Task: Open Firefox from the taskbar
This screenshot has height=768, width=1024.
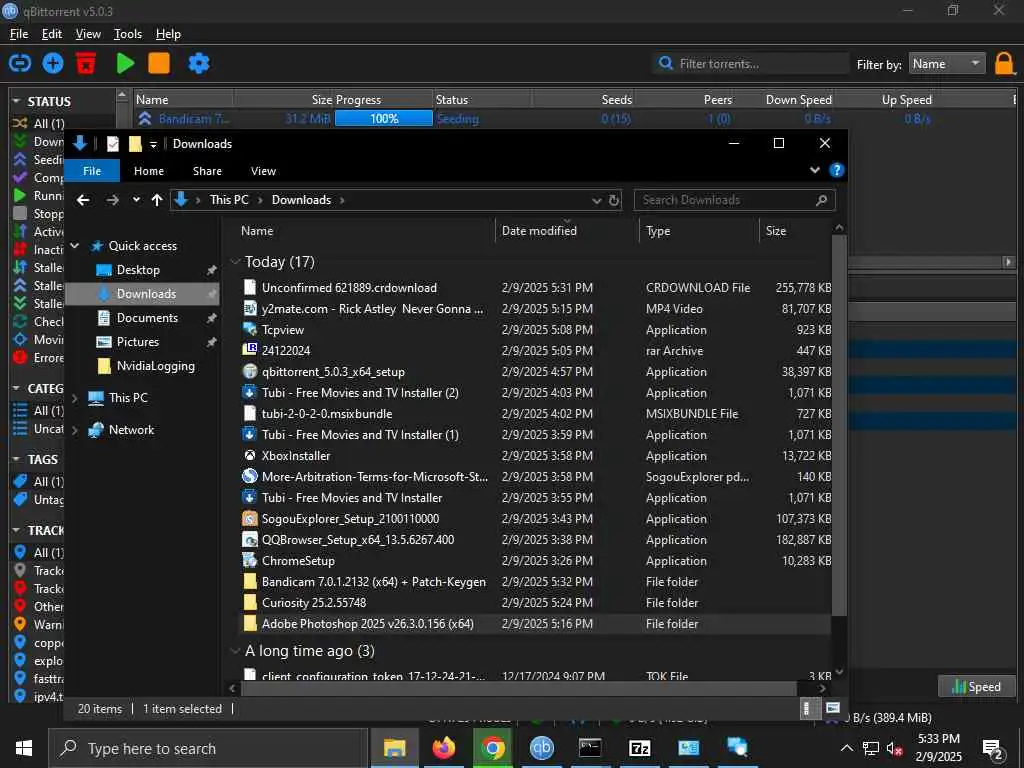Action: pos(443,748)
